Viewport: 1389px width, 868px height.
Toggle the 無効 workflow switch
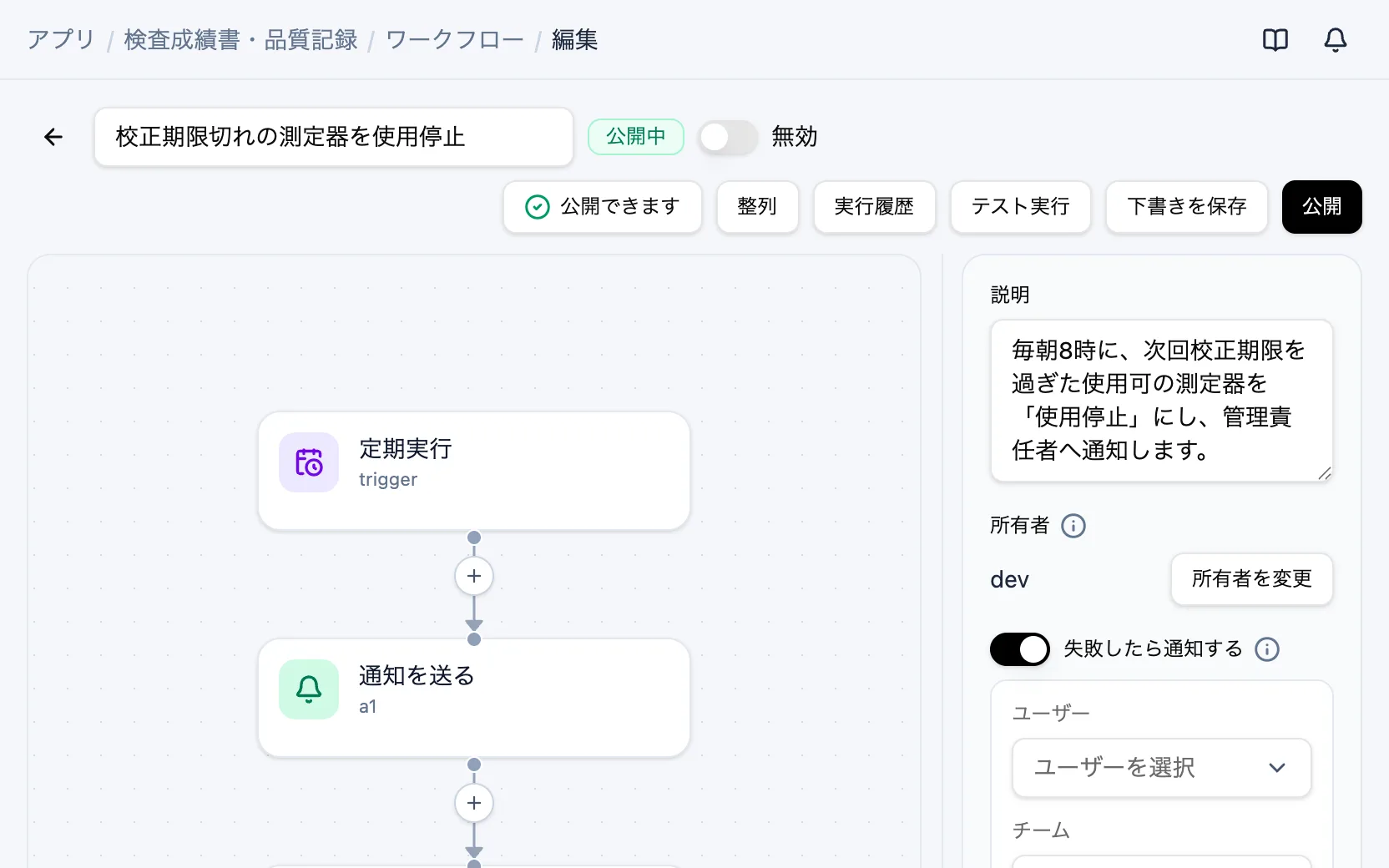coord(728,137)
